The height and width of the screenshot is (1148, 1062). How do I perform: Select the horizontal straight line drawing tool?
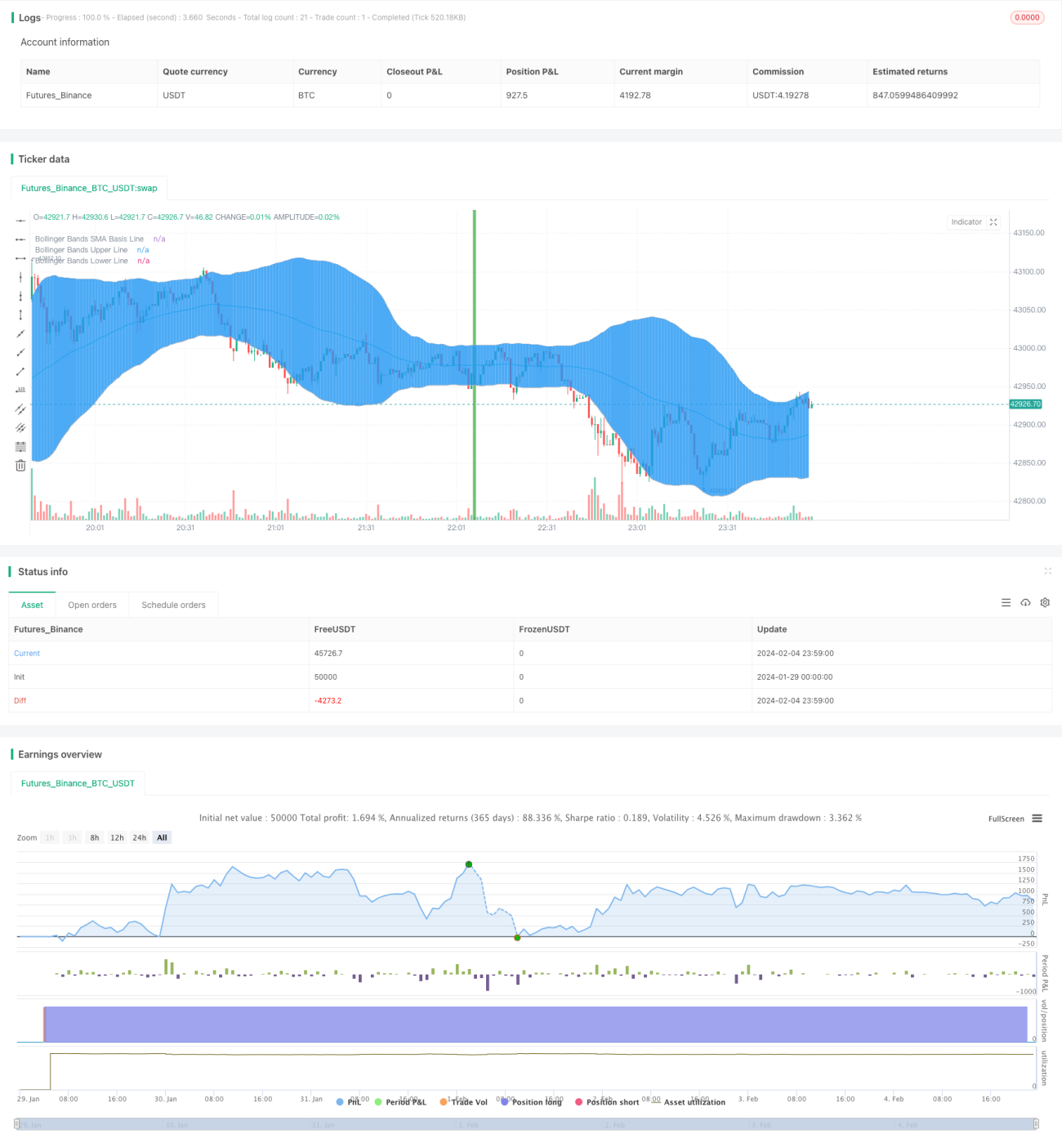(x=20, y=220)
